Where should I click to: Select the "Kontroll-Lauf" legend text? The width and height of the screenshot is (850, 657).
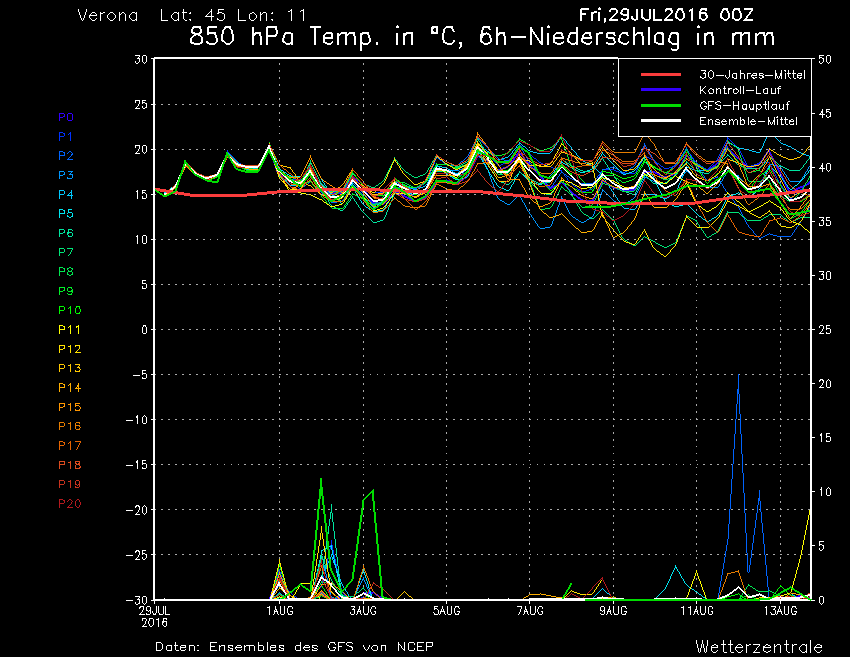740,90
